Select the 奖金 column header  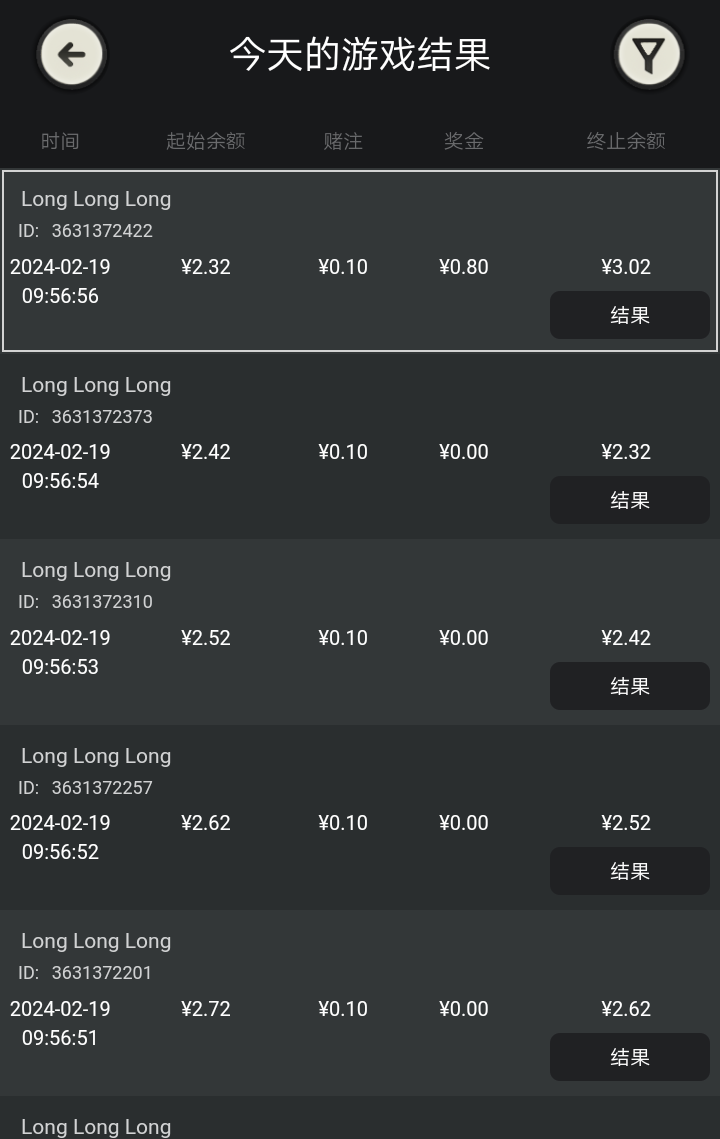(x=464, y=141)
